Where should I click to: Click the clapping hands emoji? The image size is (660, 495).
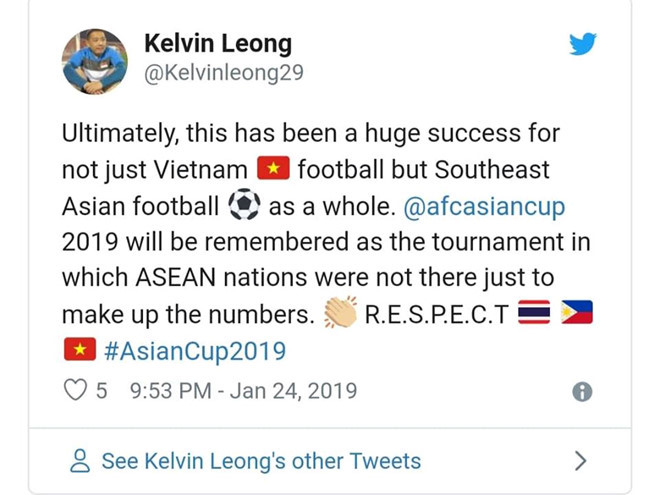click(x=341, y=314)
